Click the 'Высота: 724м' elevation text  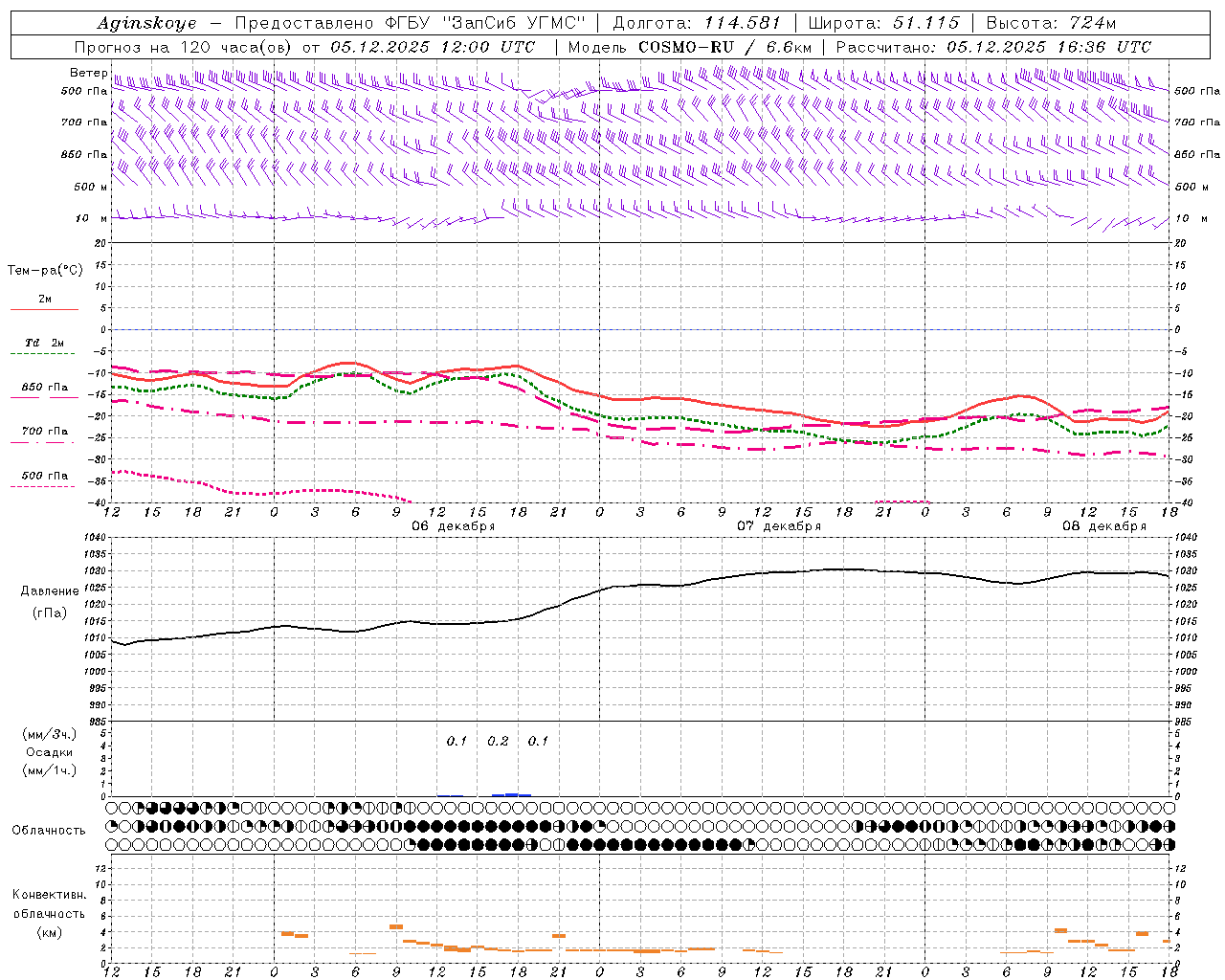(1051, 23)
